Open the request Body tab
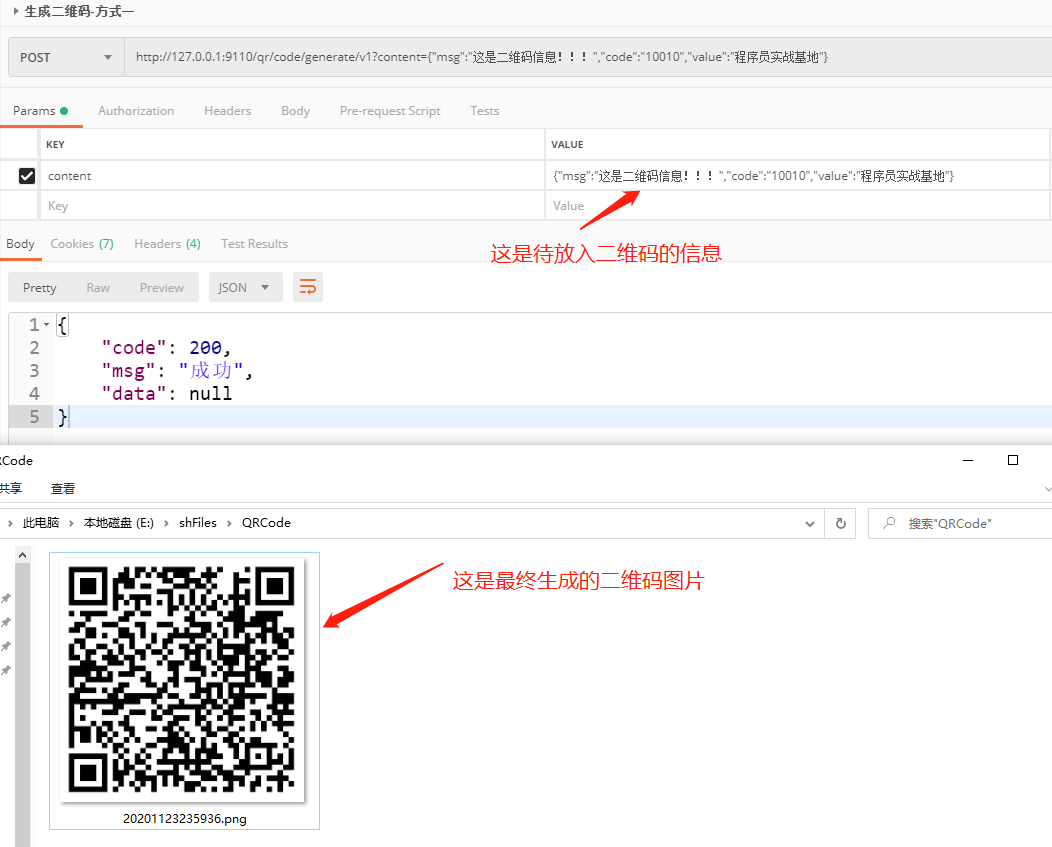This screenshot has width=1052, height=847. tap(295, 111)
